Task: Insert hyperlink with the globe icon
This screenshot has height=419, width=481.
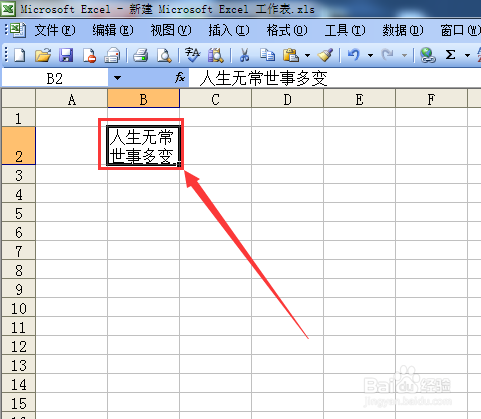Action: tap(427, 55)
